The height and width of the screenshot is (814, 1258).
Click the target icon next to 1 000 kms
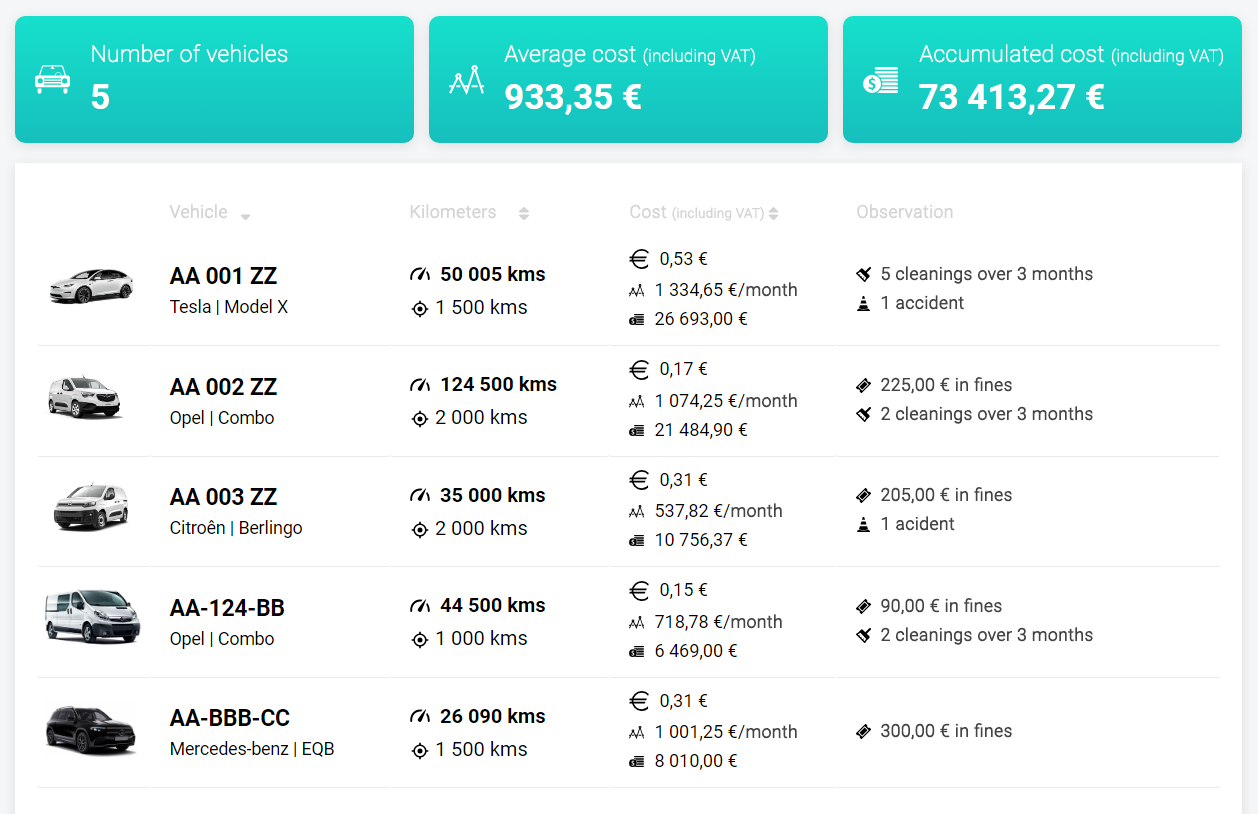pyautogui.click(x=418, y=638)
